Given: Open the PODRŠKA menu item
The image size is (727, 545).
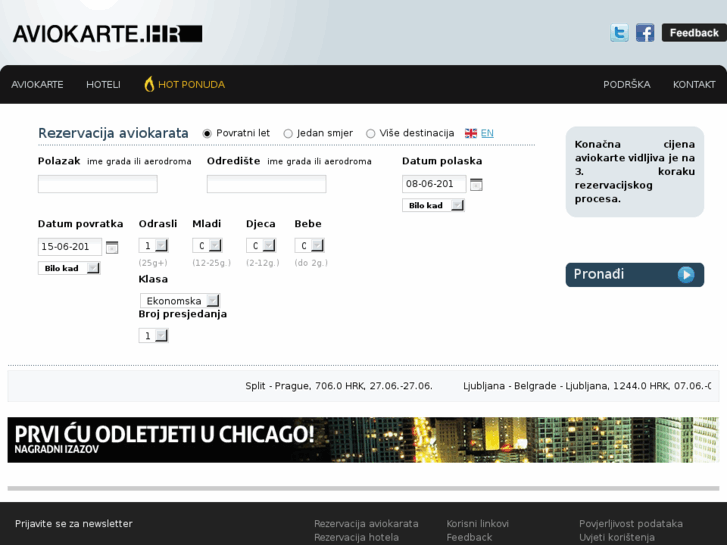Looking at the screenshot, I should click(626, 84).
